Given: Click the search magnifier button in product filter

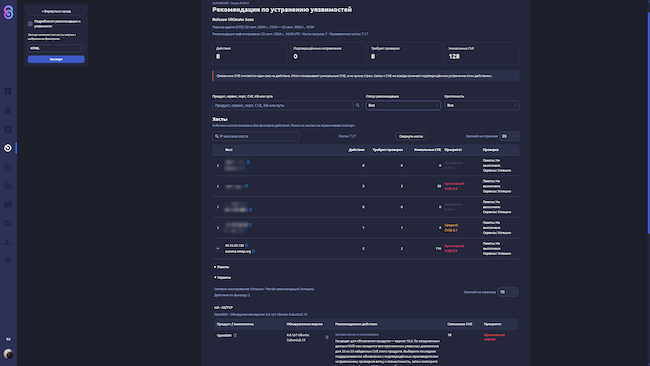Looking at the screenshot, I should (x=358, y=105).
